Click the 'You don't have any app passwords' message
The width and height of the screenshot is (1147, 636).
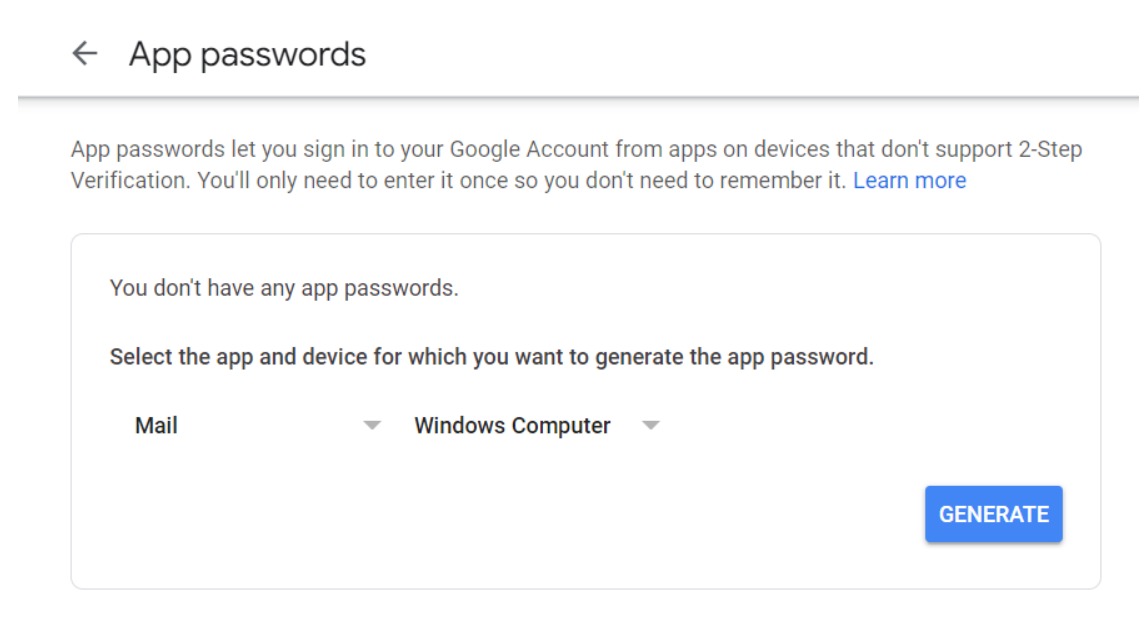(x=284, y=288)
